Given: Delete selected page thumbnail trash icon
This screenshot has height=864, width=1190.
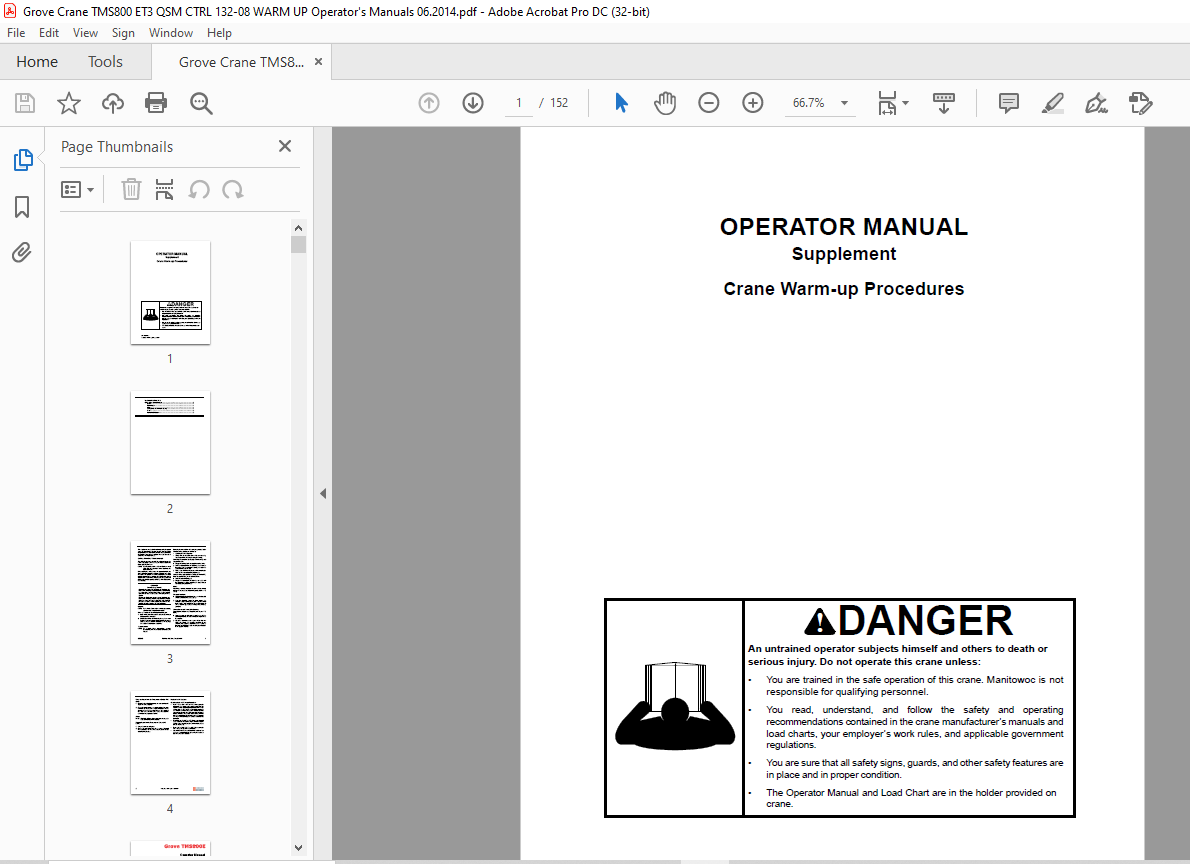Looking at the screenshot, I should 131,189.
